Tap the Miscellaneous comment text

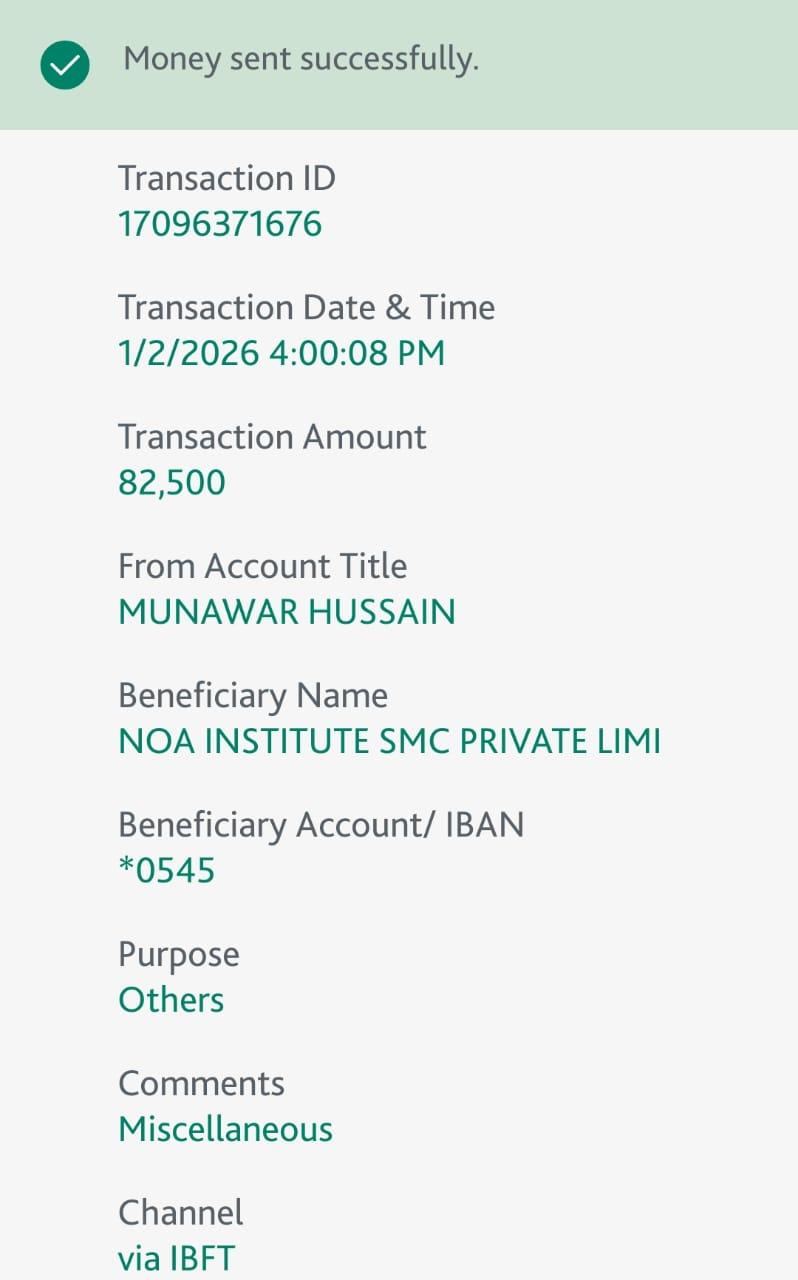tap(225, 1130)
